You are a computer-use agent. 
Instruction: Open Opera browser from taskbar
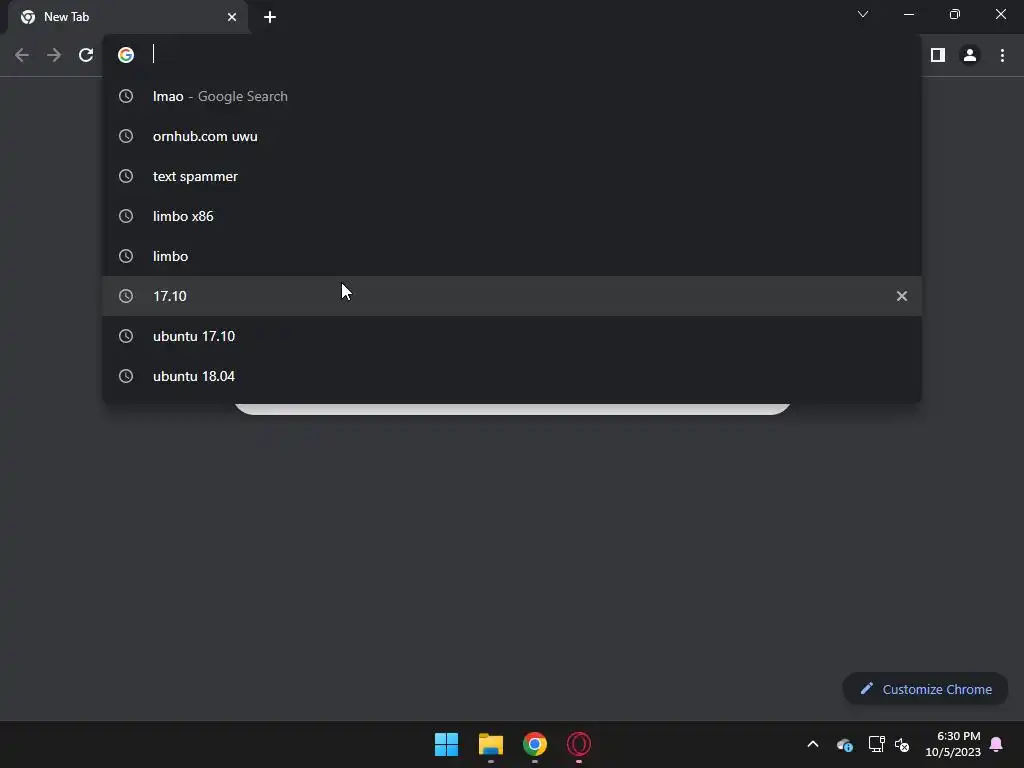(x=579, y=744)
